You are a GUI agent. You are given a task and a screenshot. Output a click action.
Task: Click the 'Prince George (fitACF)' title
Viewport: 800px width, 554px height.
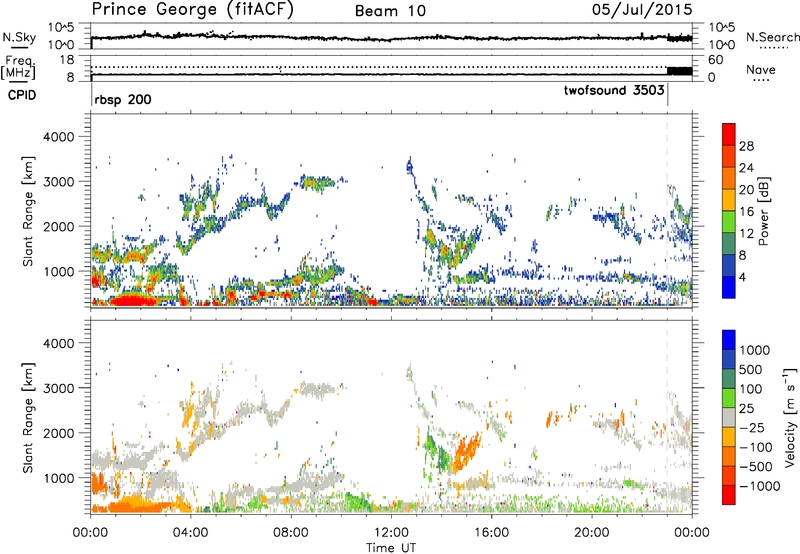[x=193, y=9]
